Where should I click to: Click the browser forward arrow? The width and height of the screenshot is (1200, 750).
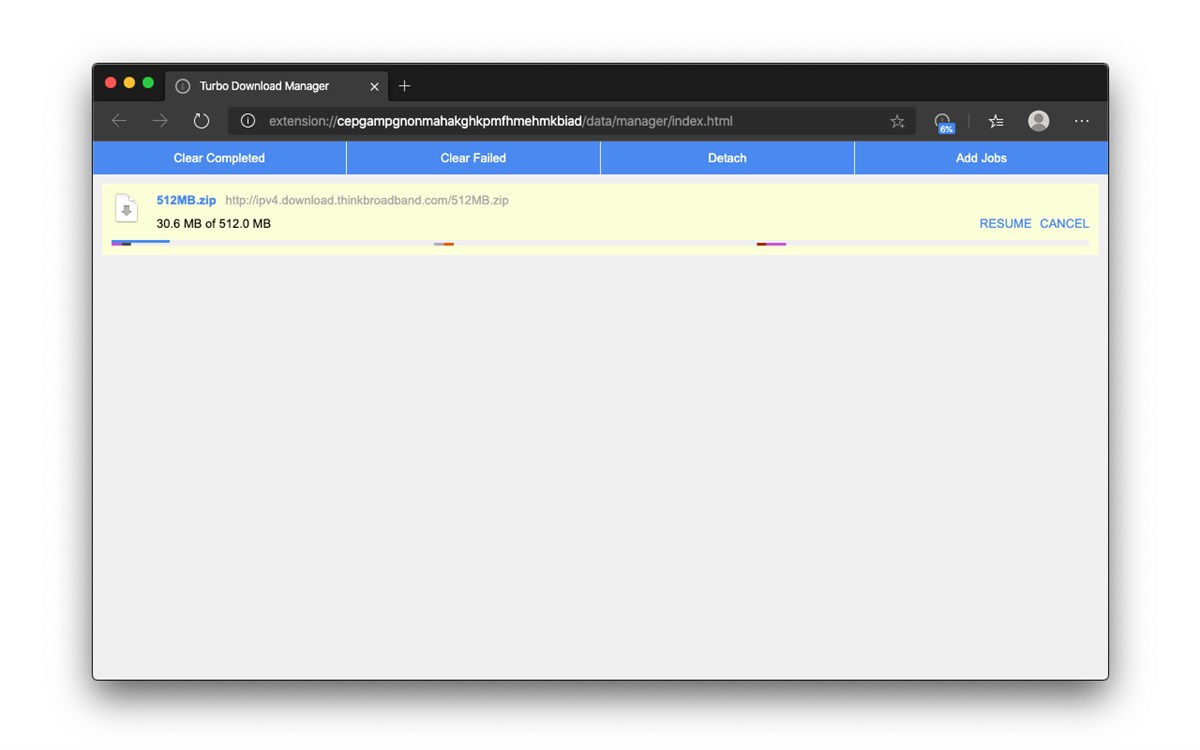tap(160, 121)
